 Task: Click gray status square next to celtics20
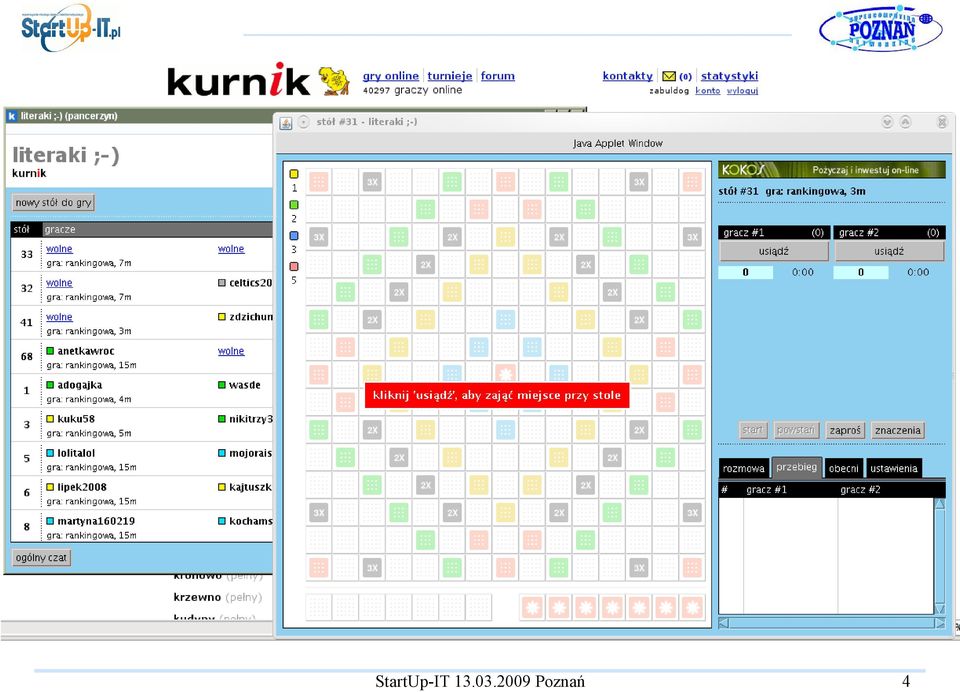(x=222, y=283)
